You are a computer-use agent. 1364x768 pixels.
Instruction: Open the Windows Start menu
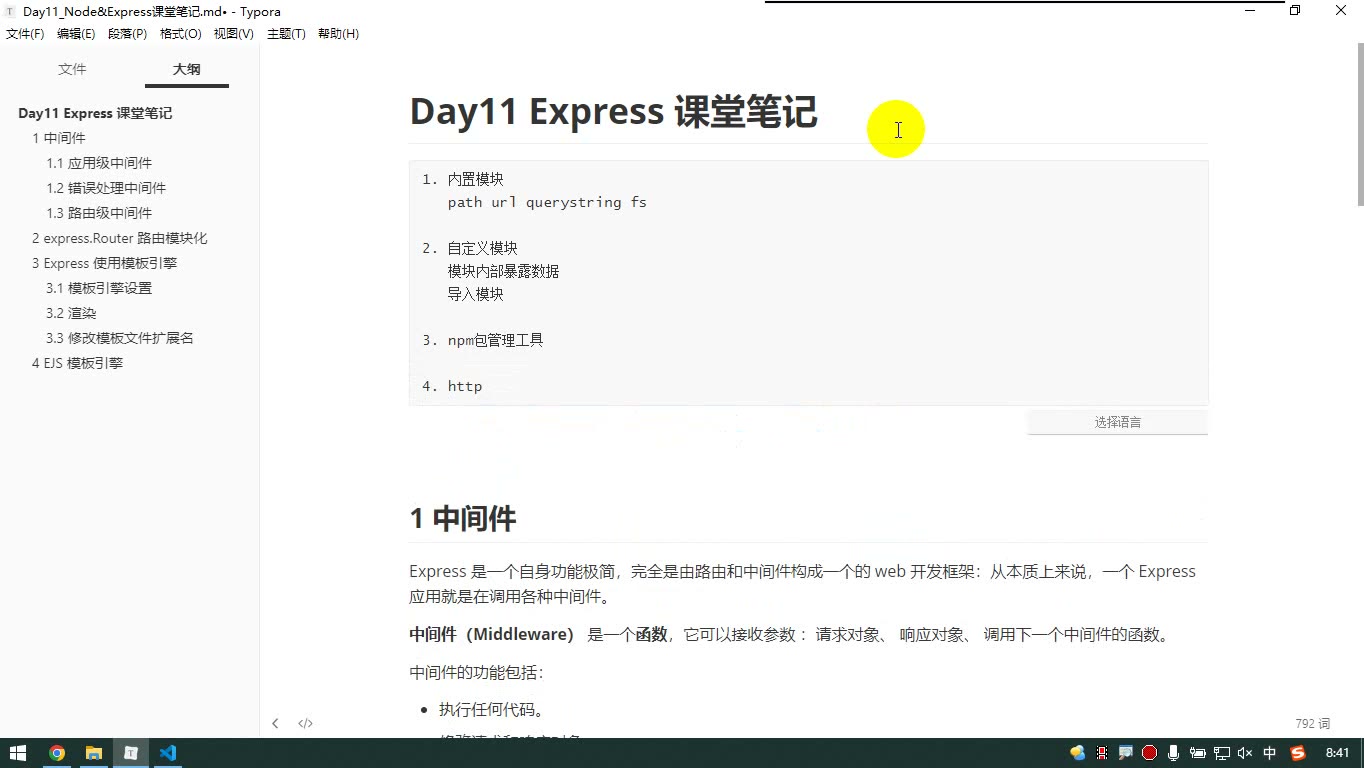[x=18, y=753]
